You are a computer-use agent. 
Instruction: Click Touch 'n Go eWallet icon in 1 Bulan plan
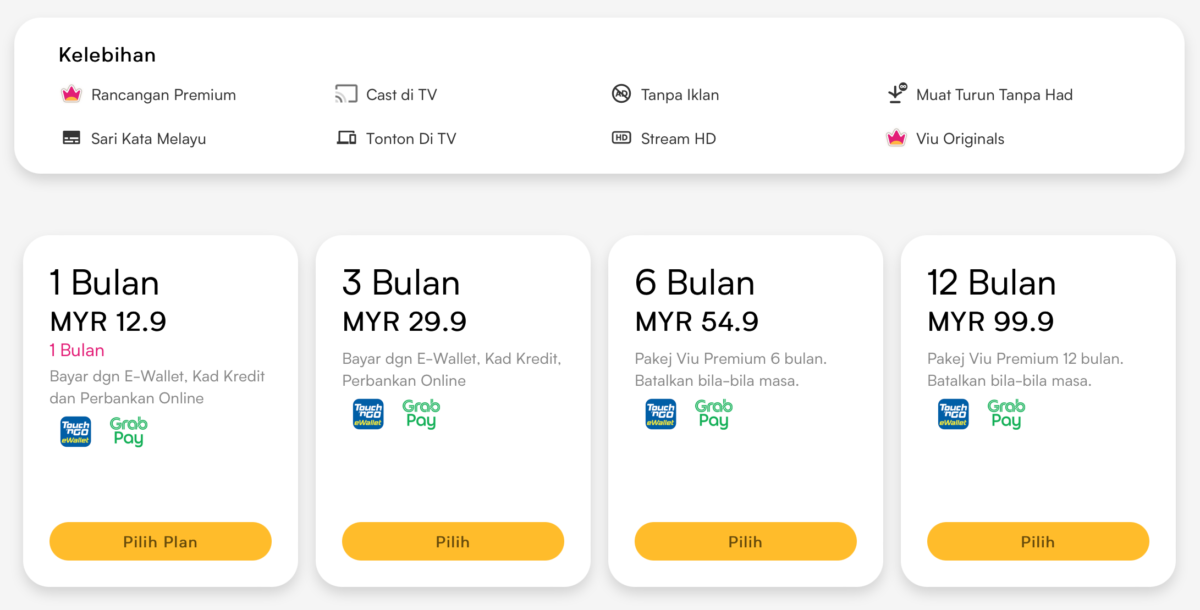[x=75, y=431]
